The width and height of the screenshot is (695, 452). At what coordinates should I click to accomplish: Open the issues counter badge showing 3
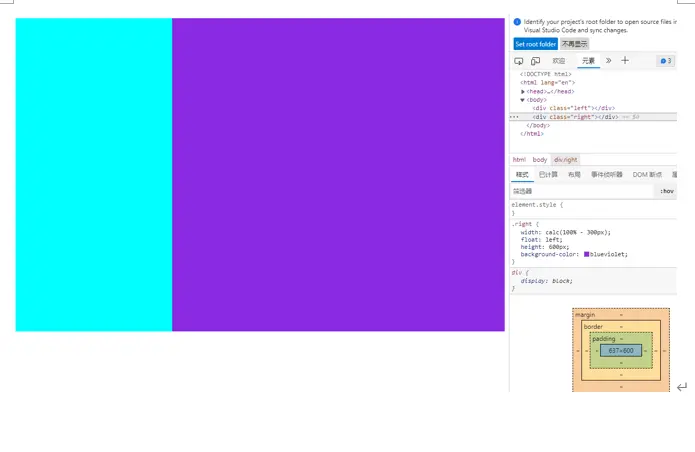pyautogui.click(x=666, y=61)
